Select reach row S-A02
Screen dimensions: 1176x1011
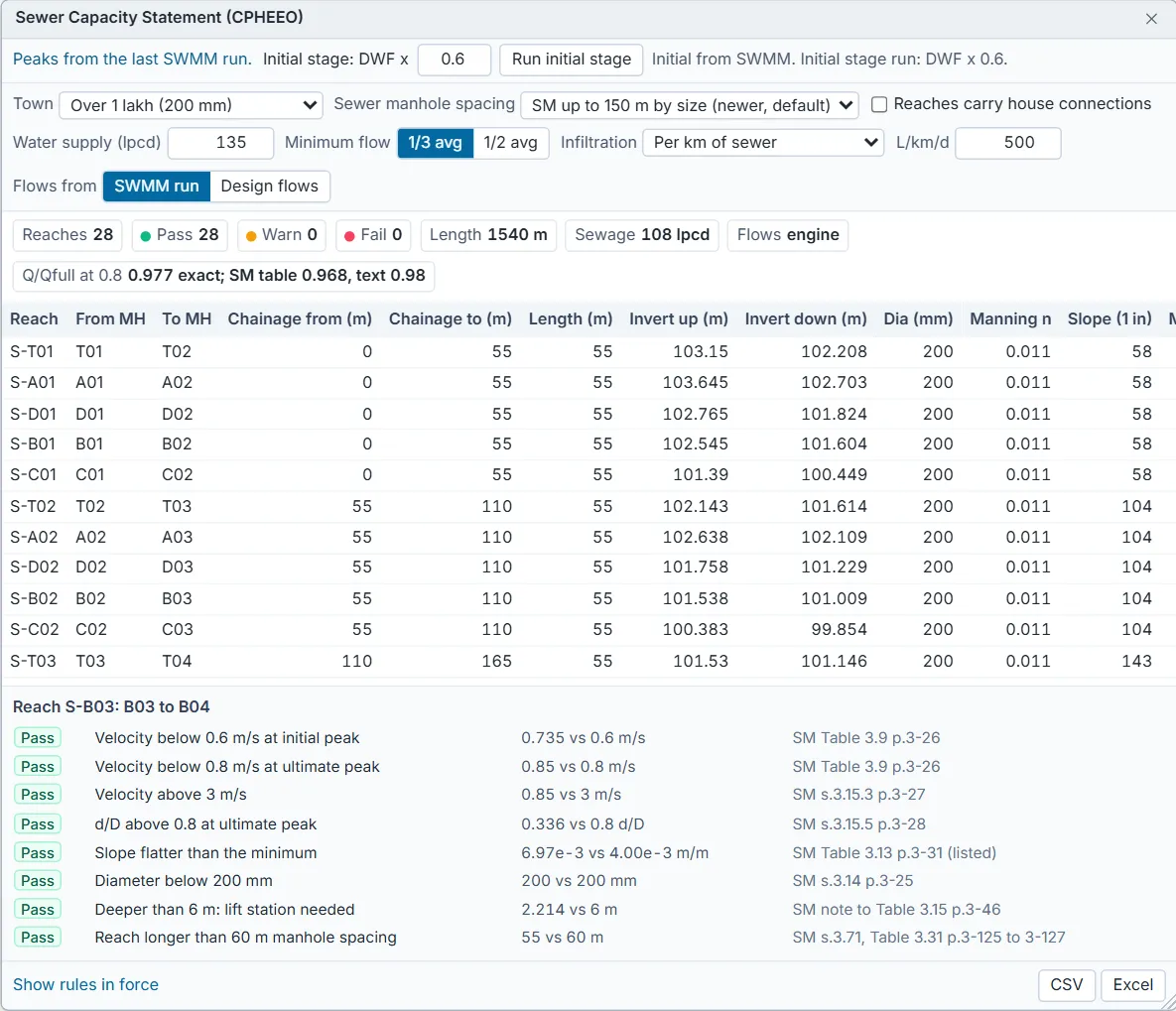[x=588, y=537]
